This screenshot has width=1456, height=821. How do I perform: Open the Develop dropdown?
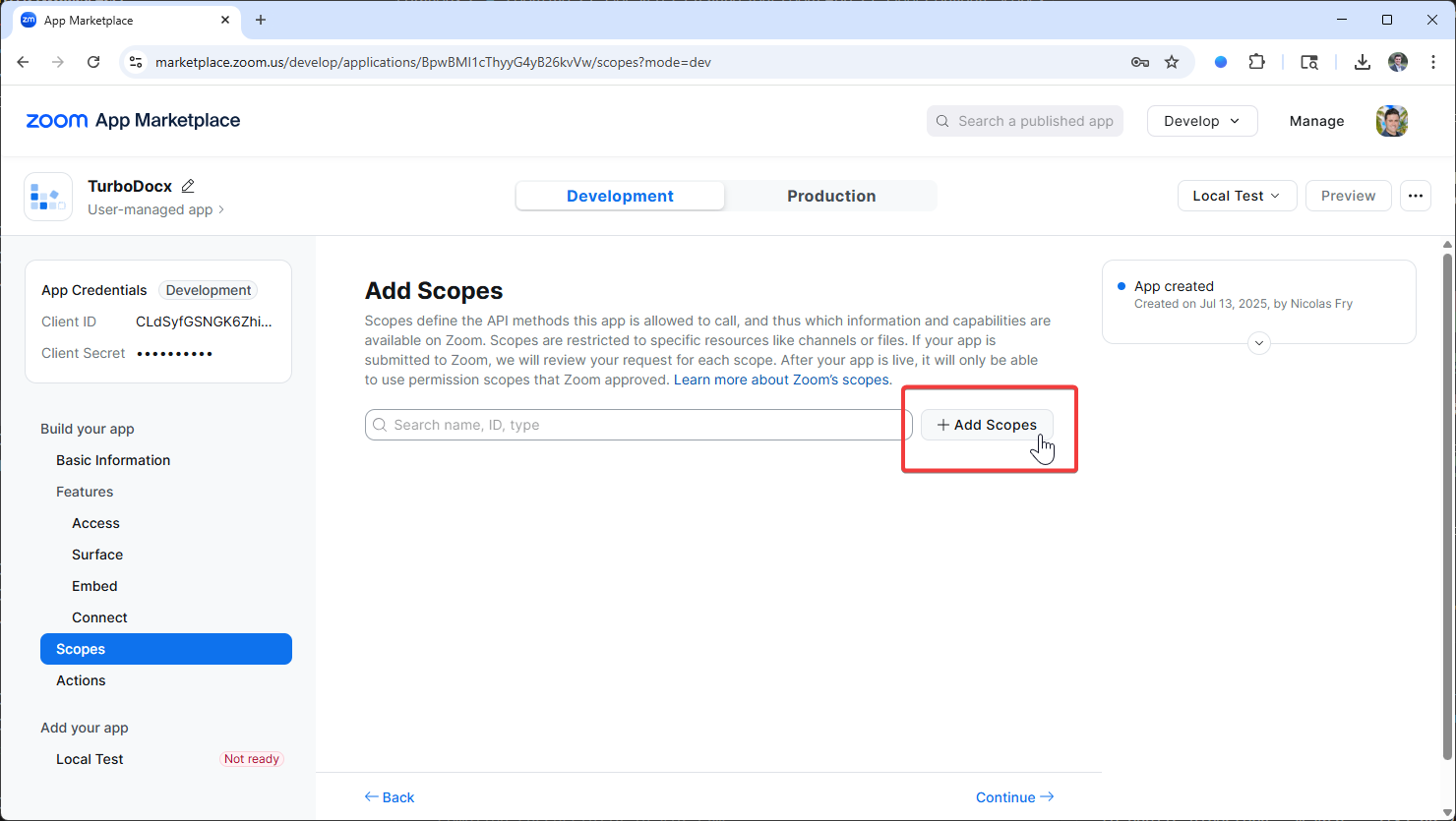tap(1202, 121)
